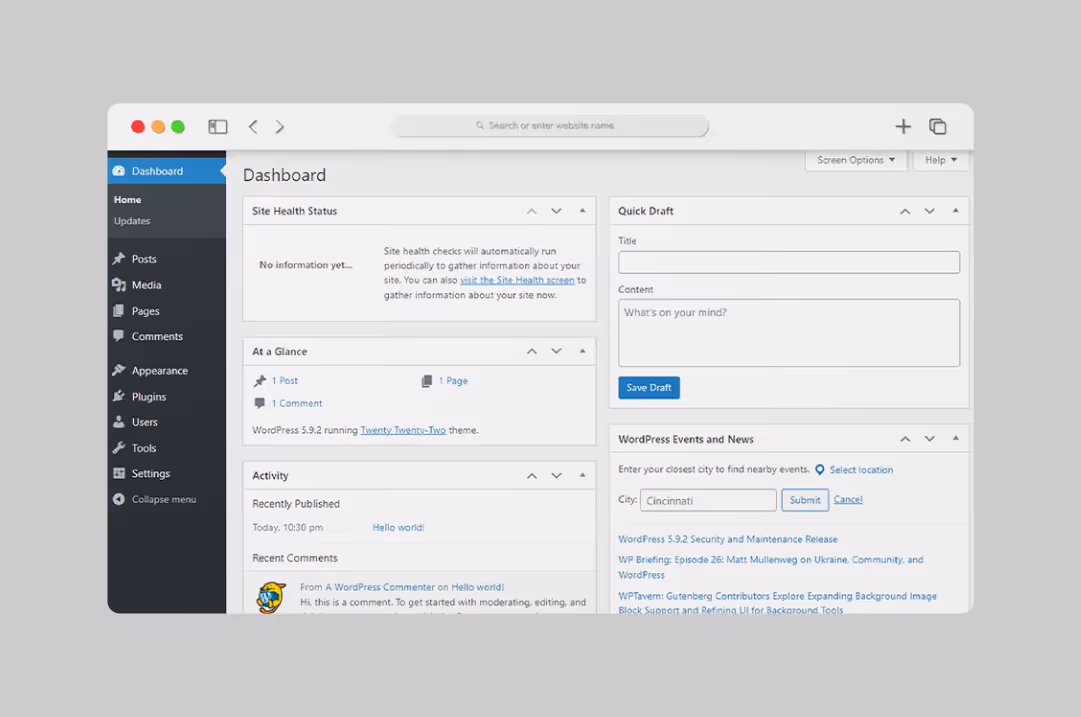Move Quick Draft panel up
Viewport: 1081px width, 717px height.
coord(905,211)
